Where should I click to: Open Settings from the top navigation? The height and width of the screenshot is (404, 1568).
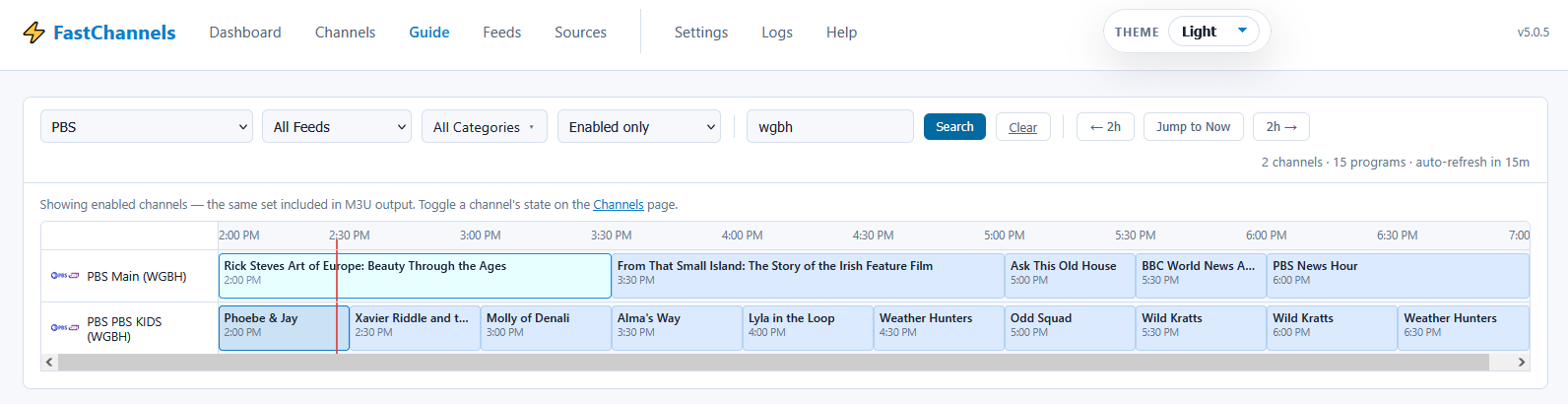tap(701, 33)
